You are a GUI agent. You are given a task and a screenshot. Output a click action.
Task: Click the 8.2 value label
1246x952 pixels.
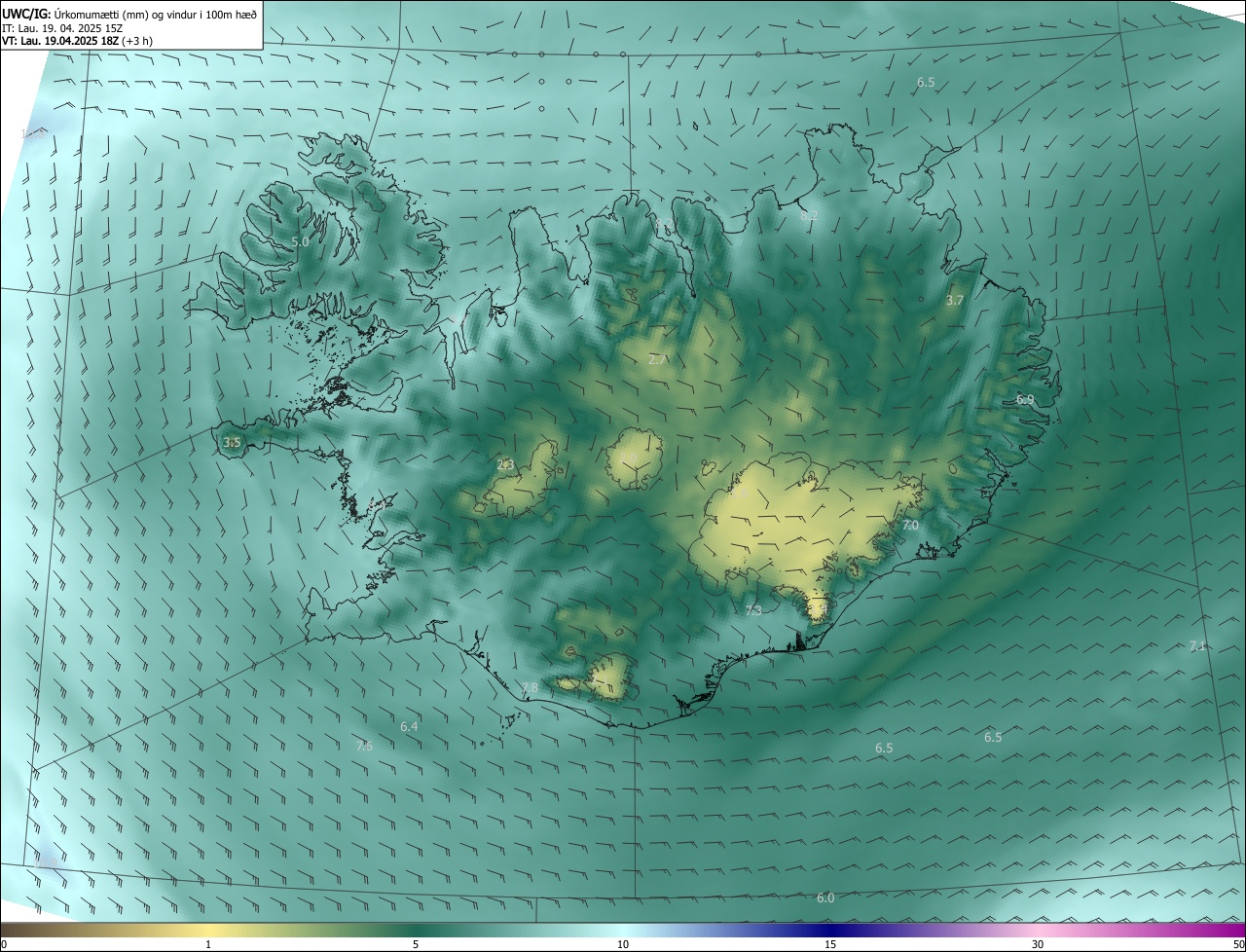click(809, 215)
